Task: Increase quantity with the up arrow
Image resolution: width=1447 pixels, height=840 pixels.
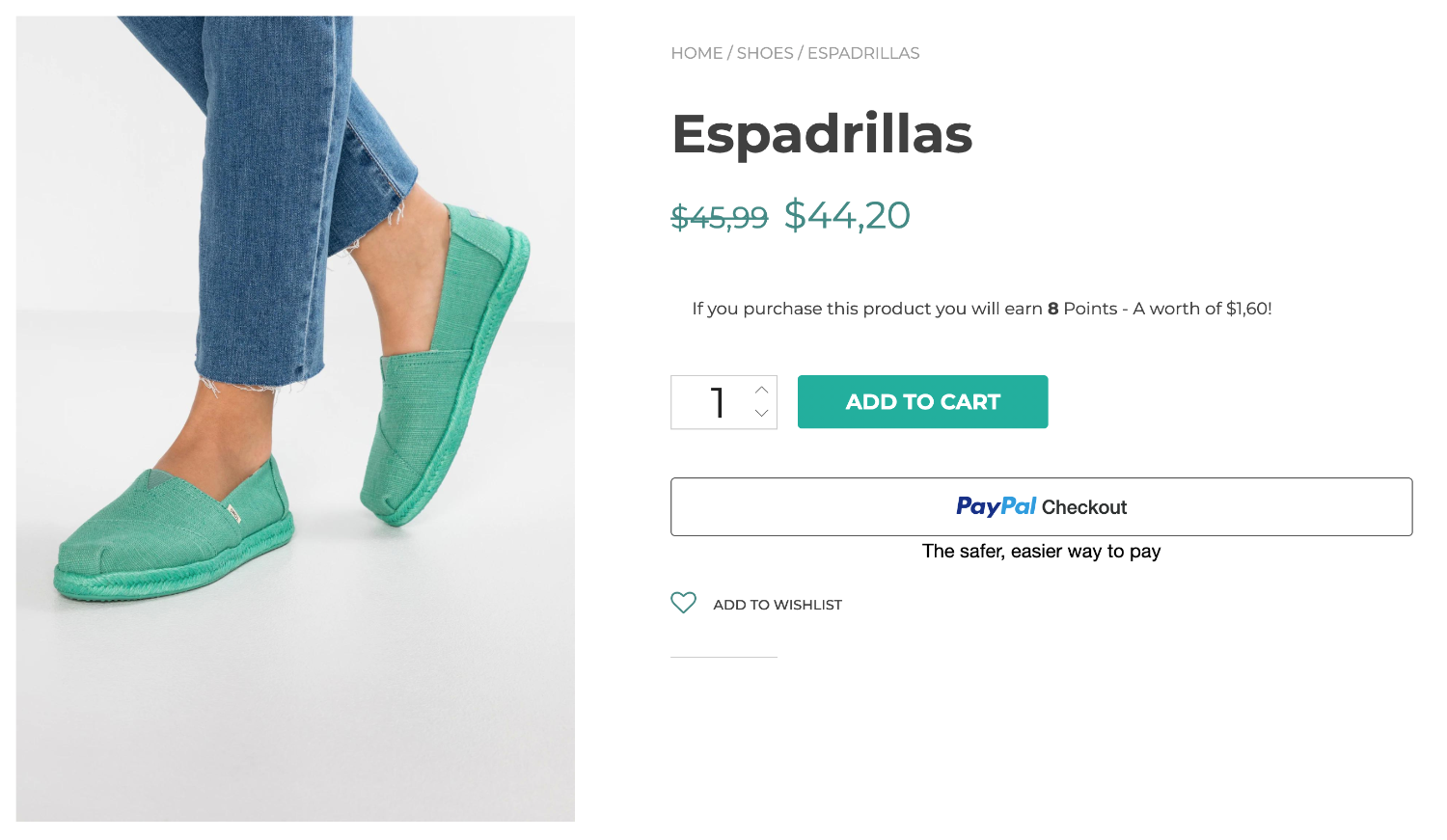Action: 761,390
